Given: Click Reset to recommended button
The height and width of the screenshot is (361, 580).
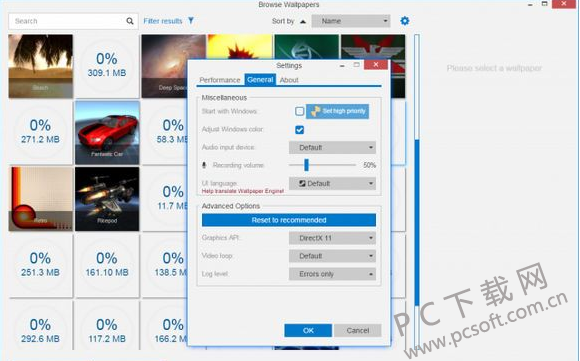Looking at the screenshot, I should click(x=289, y=220).
